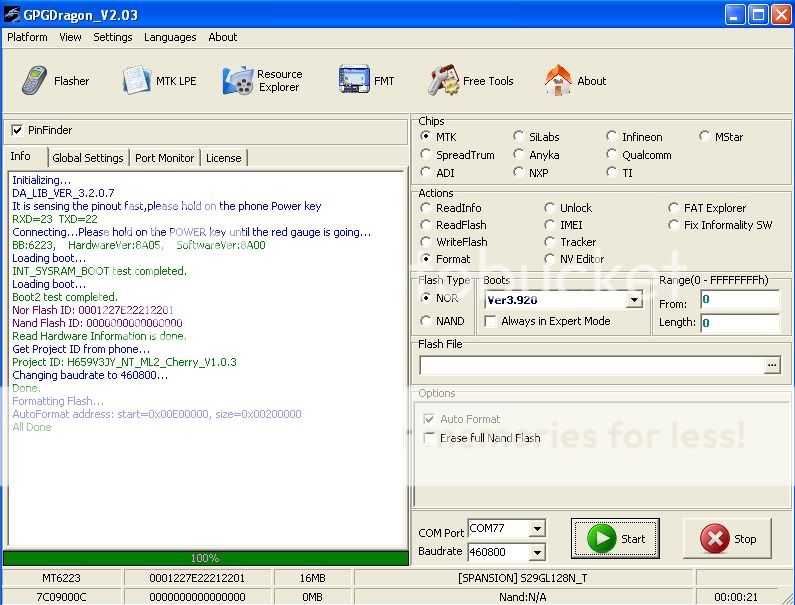The image size is (795, 605).
Task: Click the 00:00:21 elapsed time
Action: 736,597
